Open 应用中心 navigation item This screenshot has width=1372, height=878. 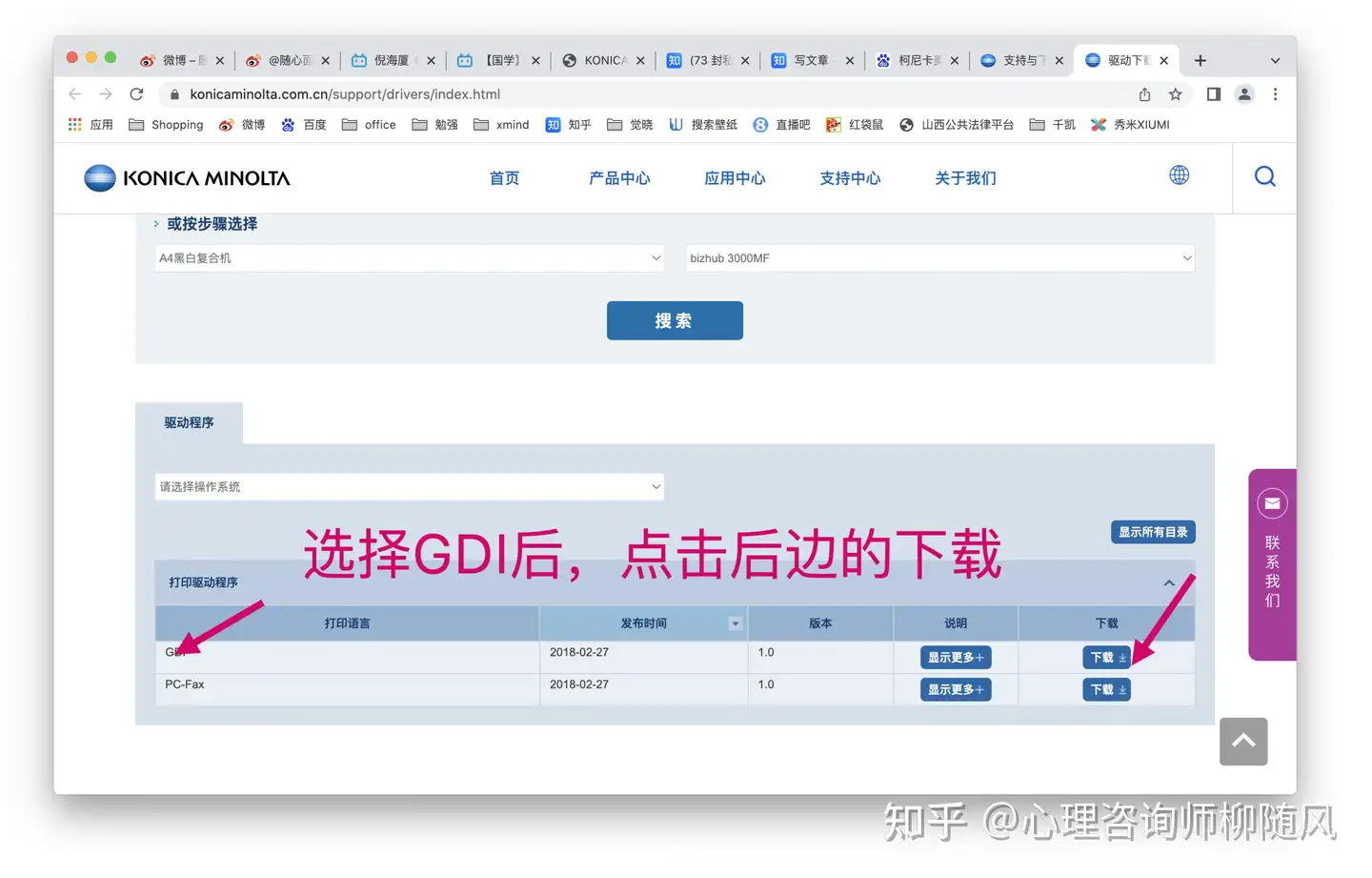735,178
